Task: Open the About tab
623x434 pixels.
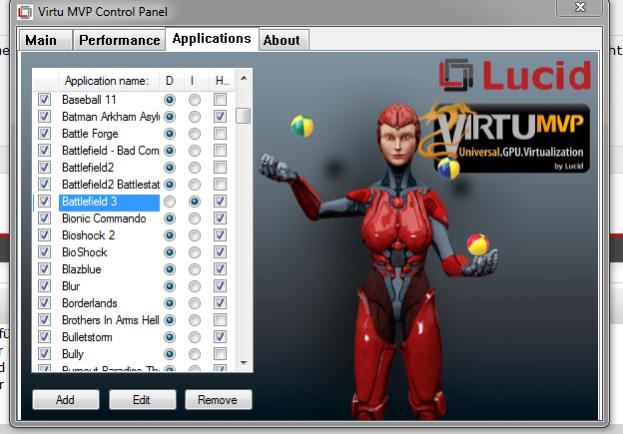Action: pyautogui.click(x=284, y=40)
